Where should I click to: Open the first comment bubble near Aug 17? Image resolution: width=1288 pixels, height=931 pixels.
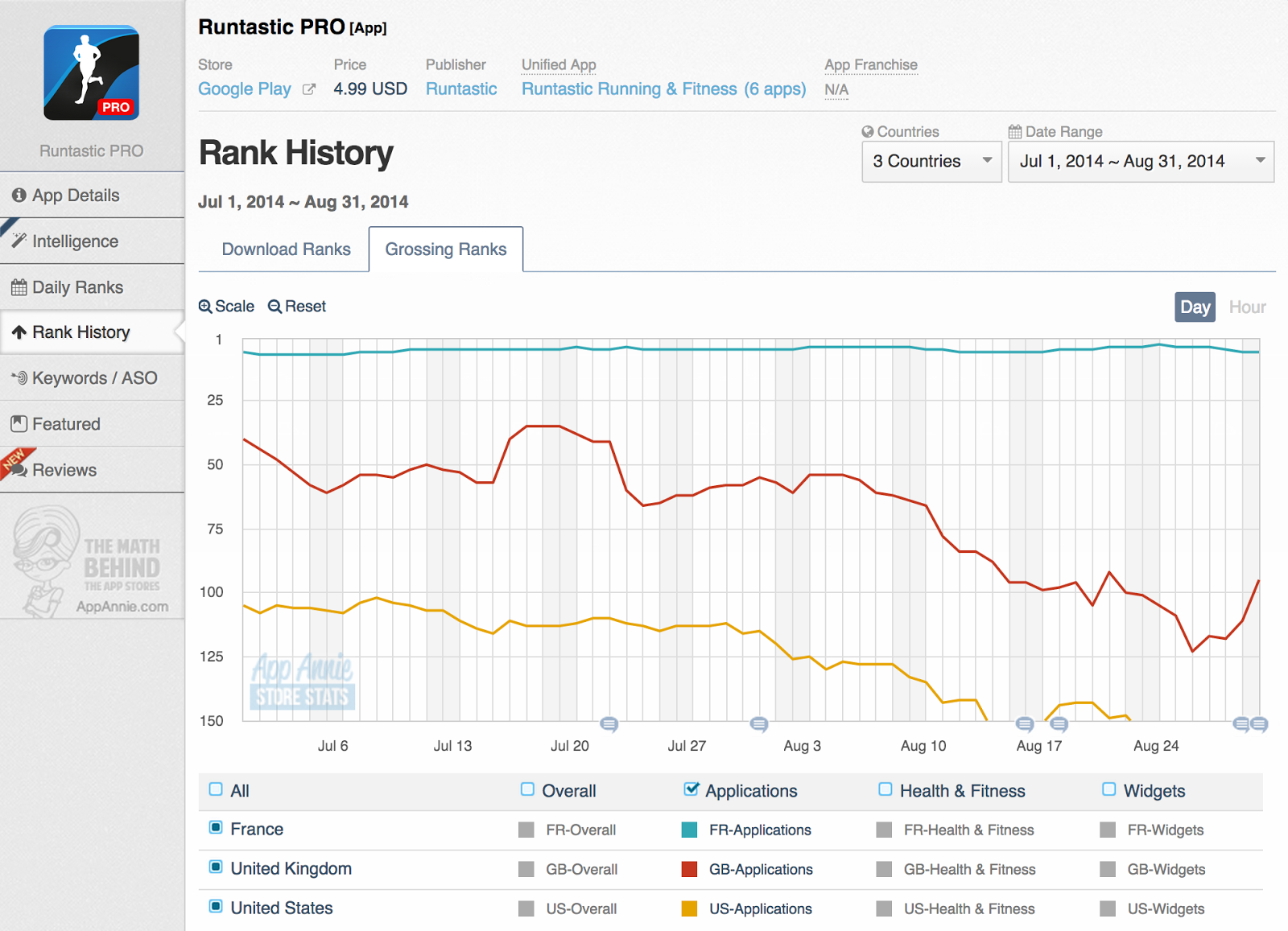coord(1025,724)
